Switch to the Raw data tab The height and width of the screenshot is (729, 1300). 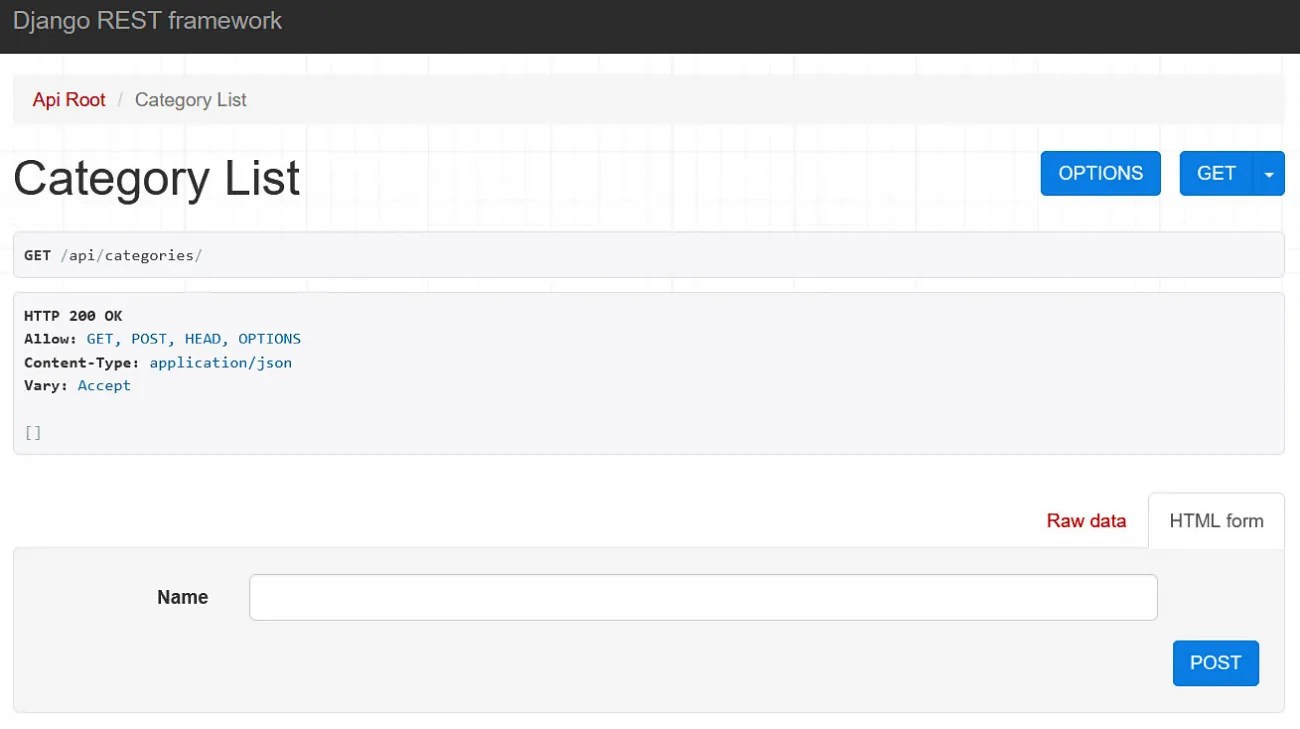click(x=1086, y=521)
